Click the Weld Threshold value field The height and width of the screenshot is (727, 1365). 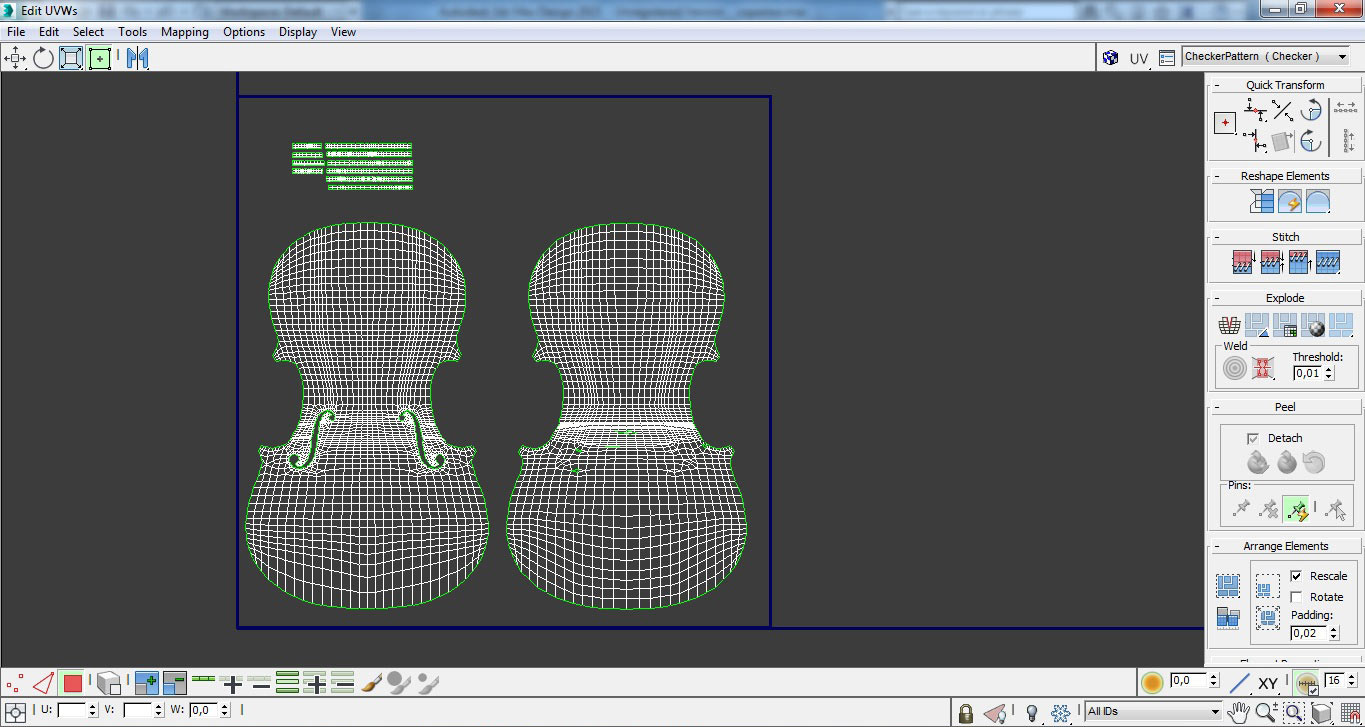point(1307,373)
